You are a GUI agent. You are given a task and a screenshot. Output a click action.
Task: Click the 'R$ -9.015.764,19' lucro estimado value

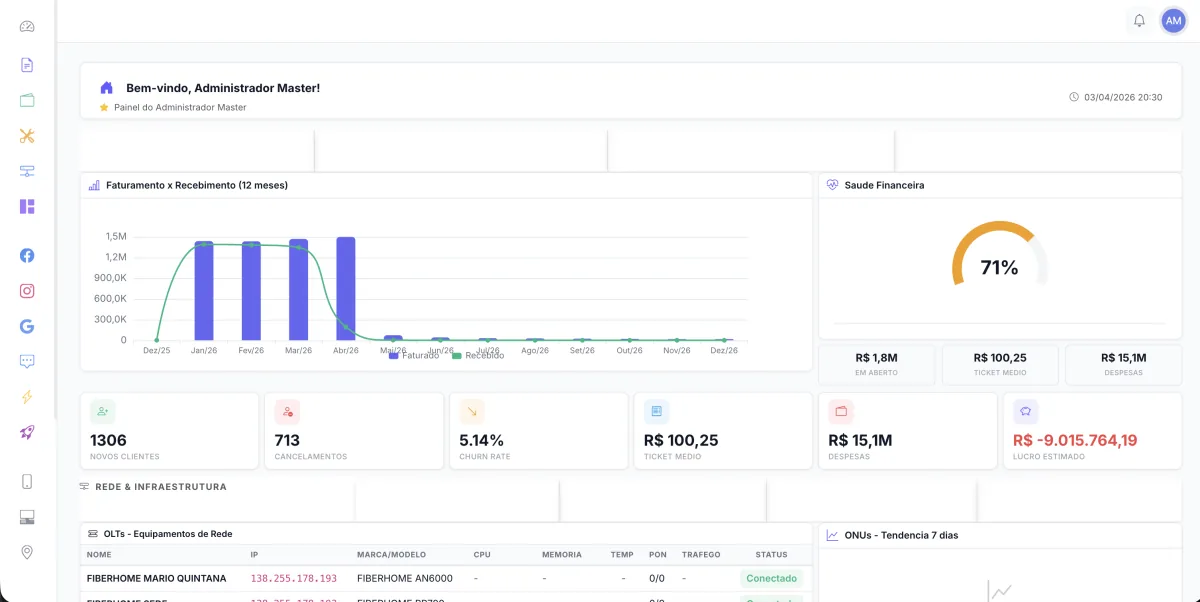1075,440
